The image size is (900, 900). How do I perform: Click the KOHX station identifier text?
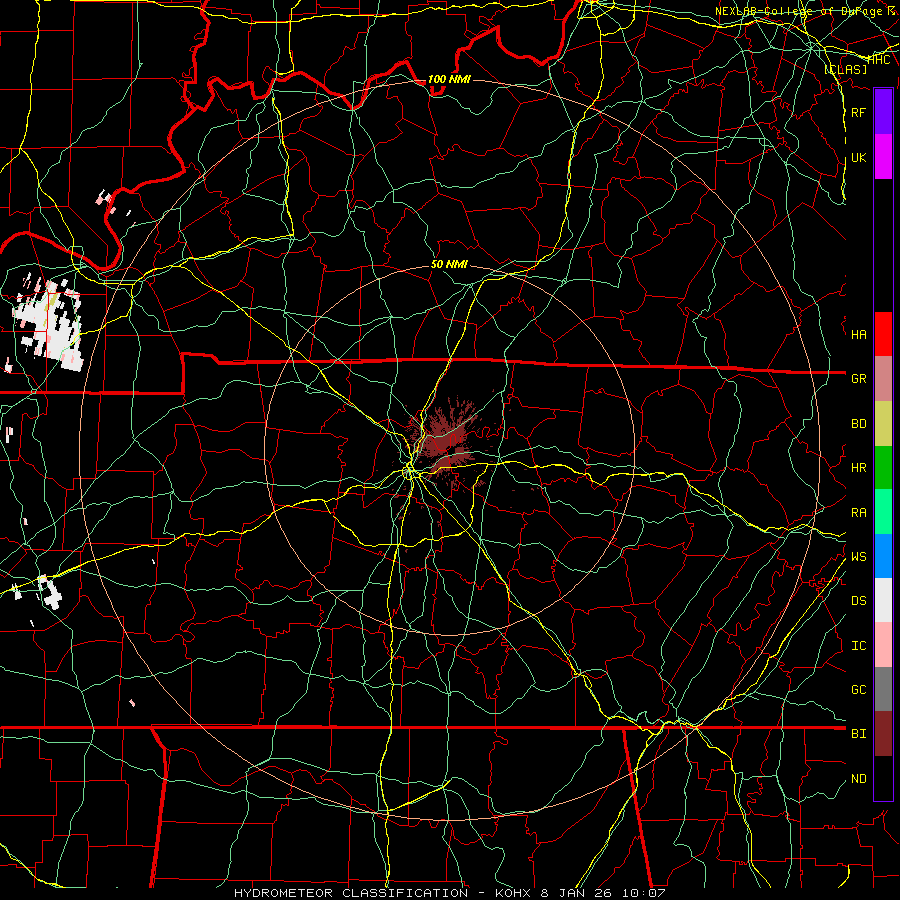514,893
